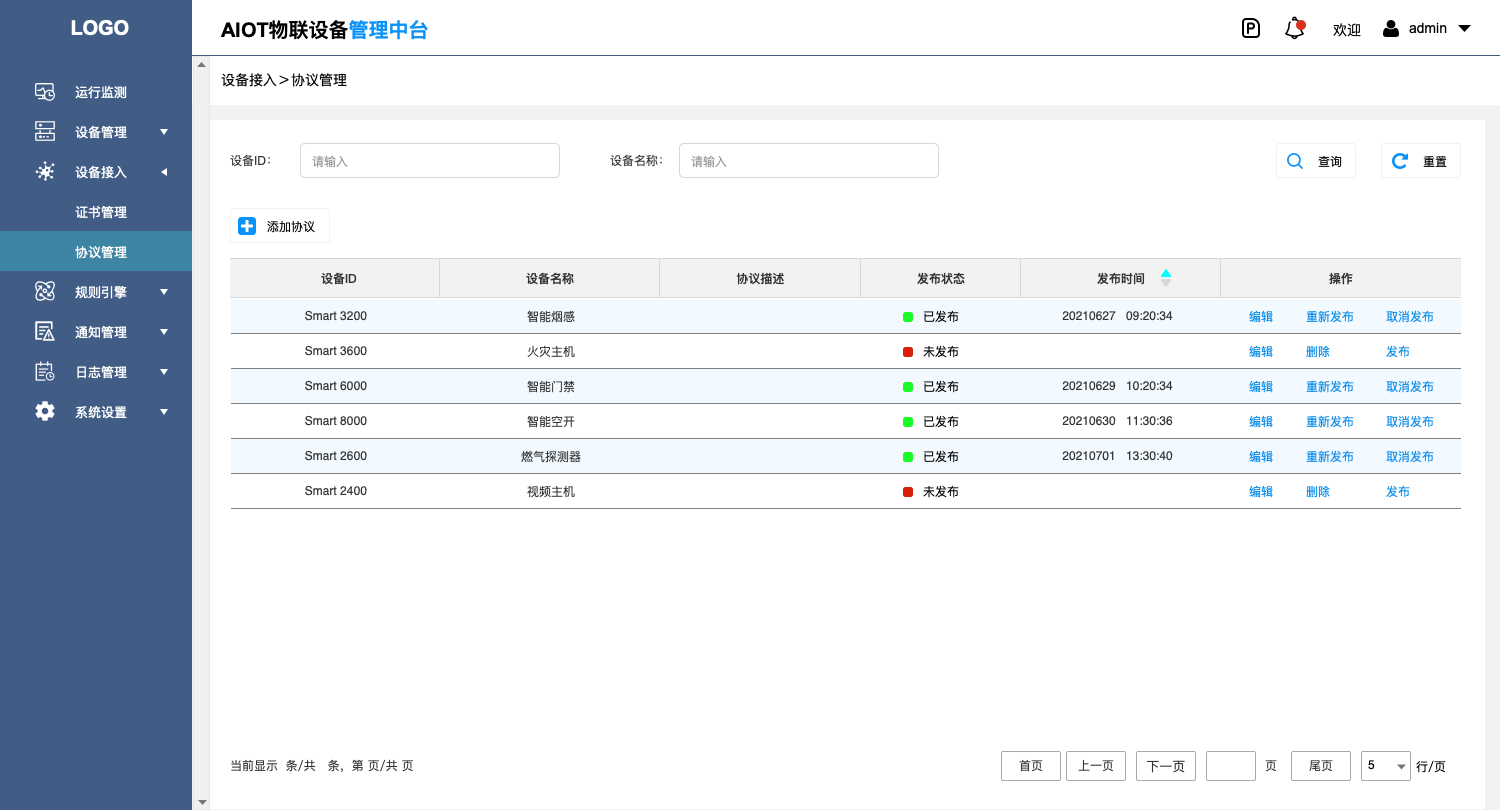Open the rows-per-page dropdown showing 5
1500x810 pixels.
1386,766
